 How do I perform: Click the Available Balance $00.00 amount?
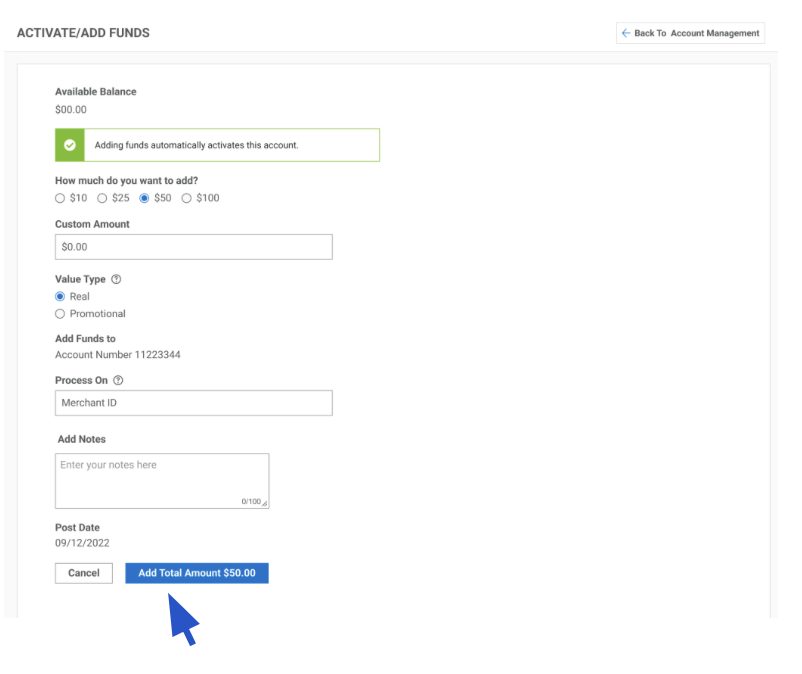tap(71, 110)
